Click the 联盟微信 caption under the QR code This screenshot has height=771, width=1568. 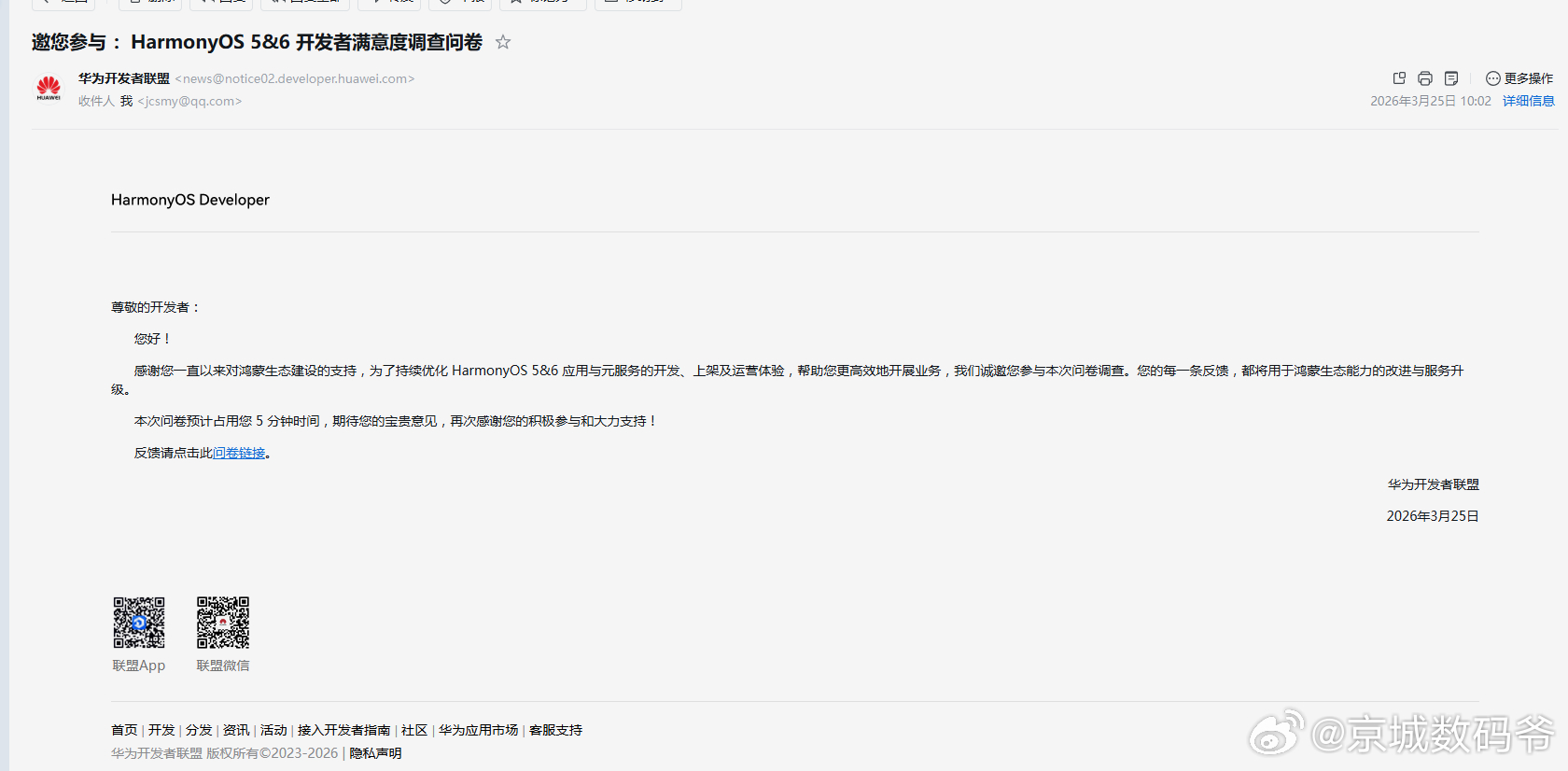point(223,666)
